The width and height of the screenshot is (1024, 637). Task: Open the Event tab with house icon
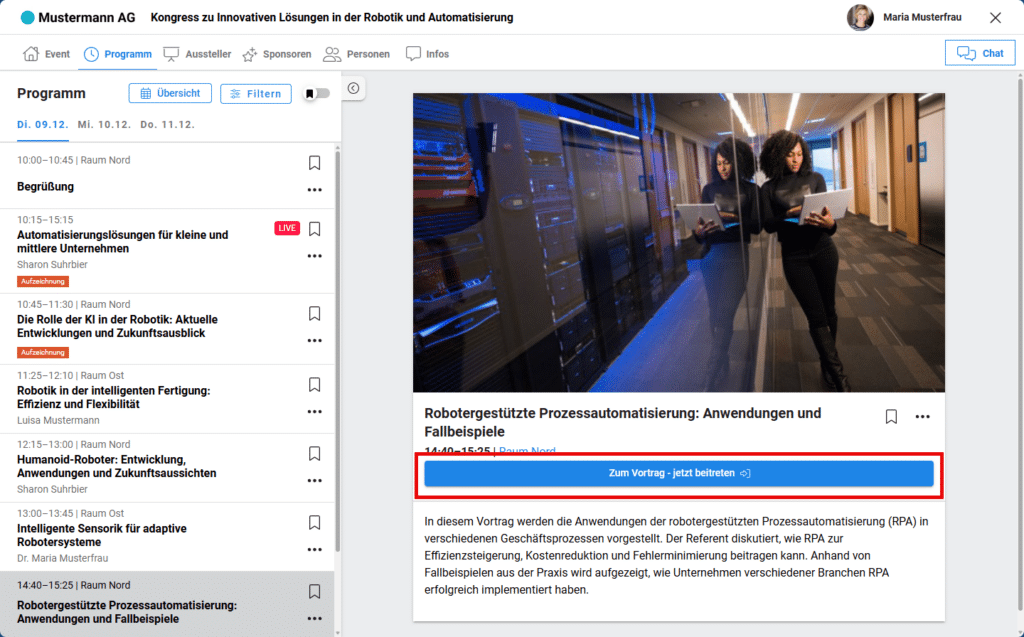[x=46, y=54]
